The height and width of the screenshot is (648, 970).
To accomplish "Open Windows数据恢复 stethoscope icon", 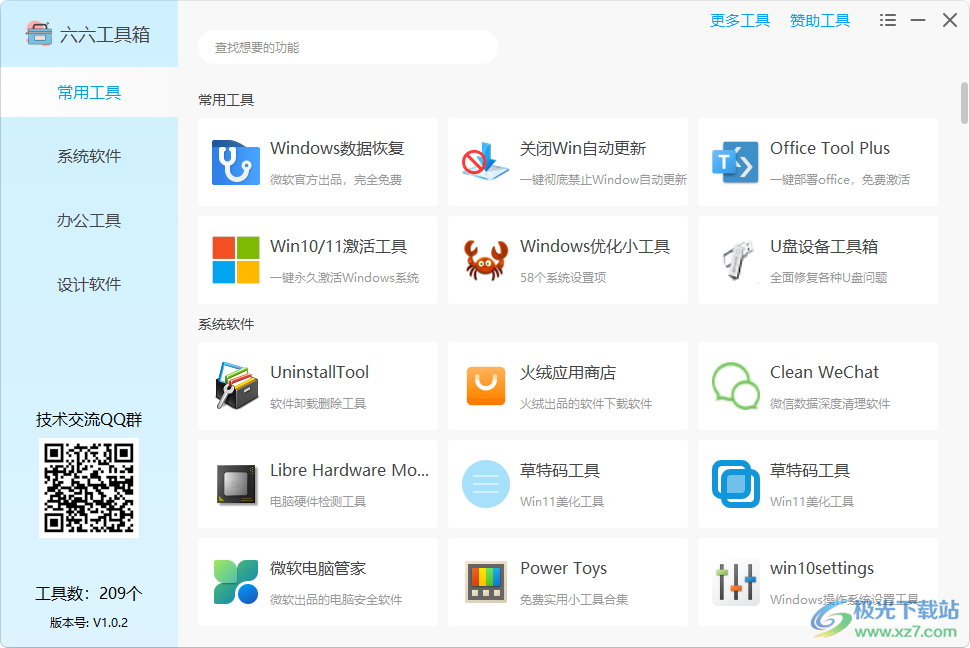I will (x=236, y=163).
